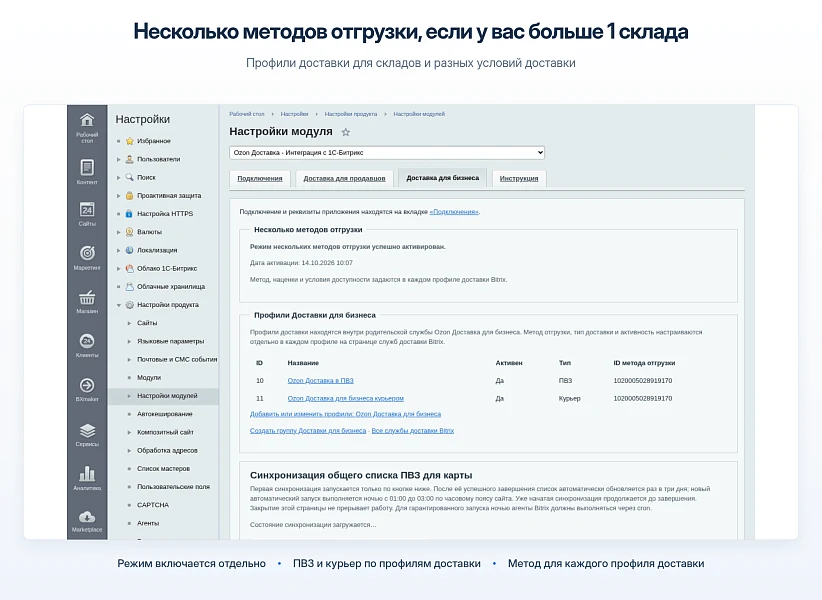The width and height of the screenshot is (822, 600).
Task: Click the Облако 1С-Битрикс icon
Action: [x=129, y=268]
